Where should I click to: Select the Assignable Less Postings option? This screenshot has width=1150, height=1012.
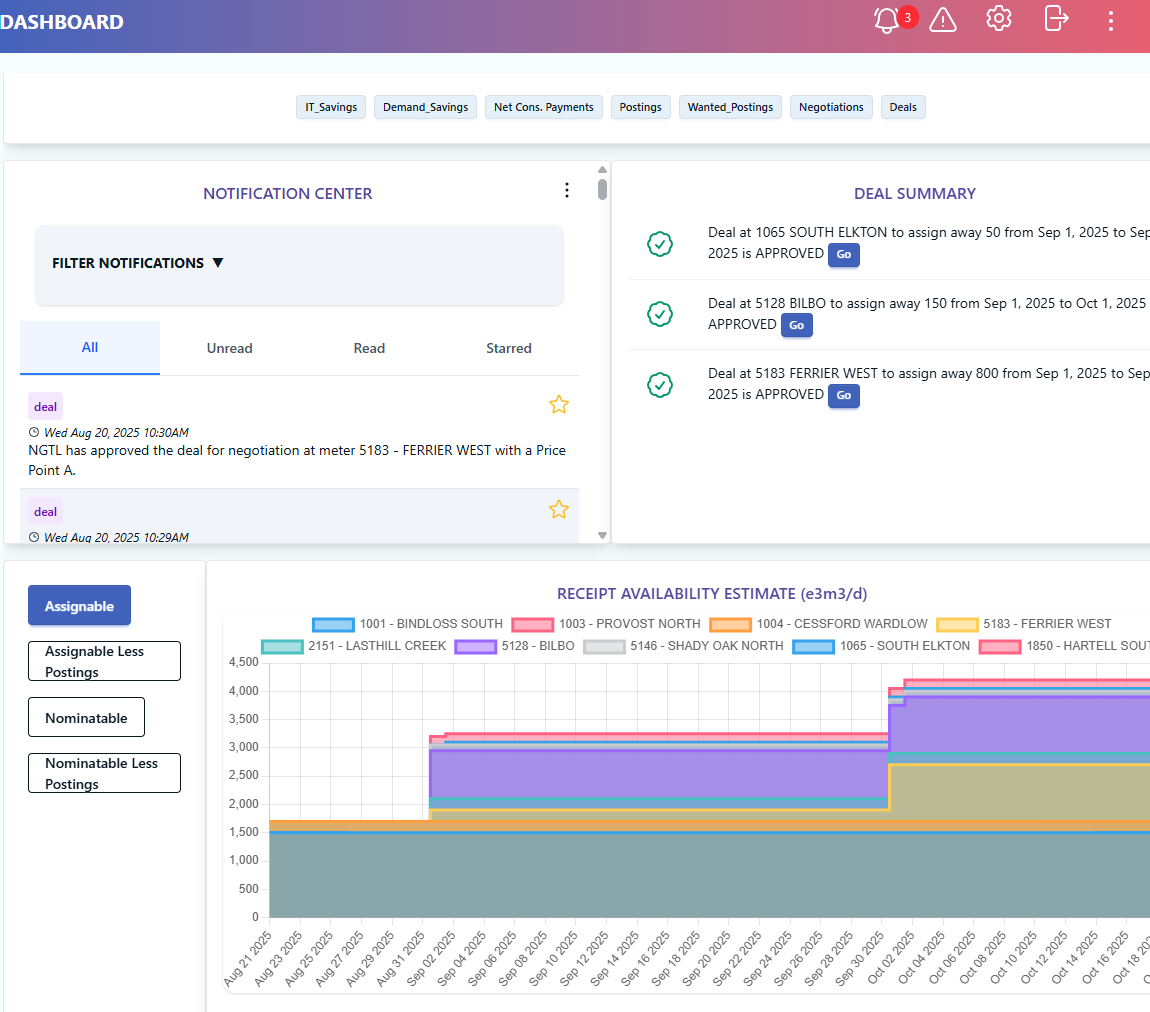[104, 660]
